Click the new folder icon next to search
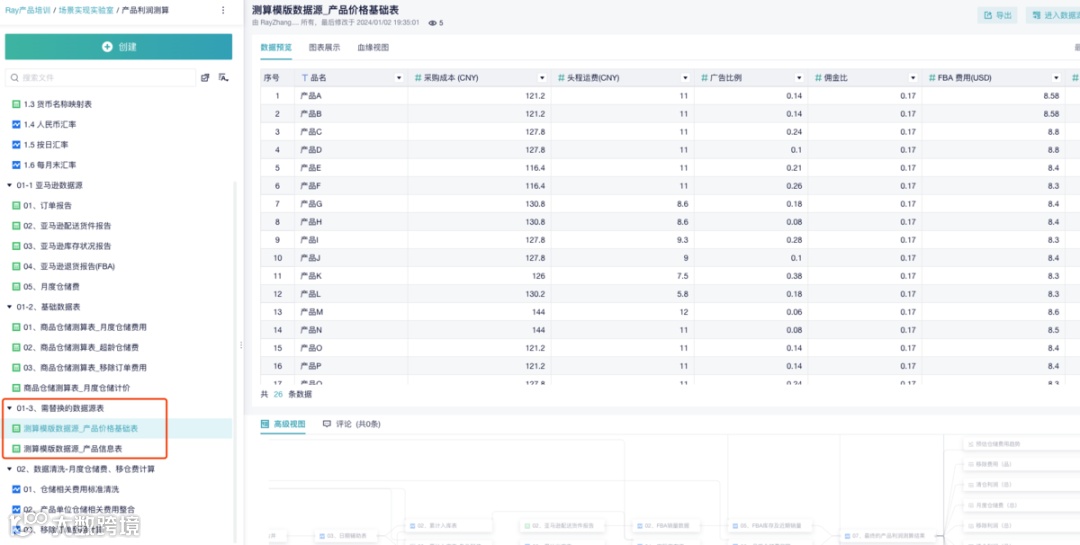This screenshot has height=545, width=1080. (x=205, y=78)
